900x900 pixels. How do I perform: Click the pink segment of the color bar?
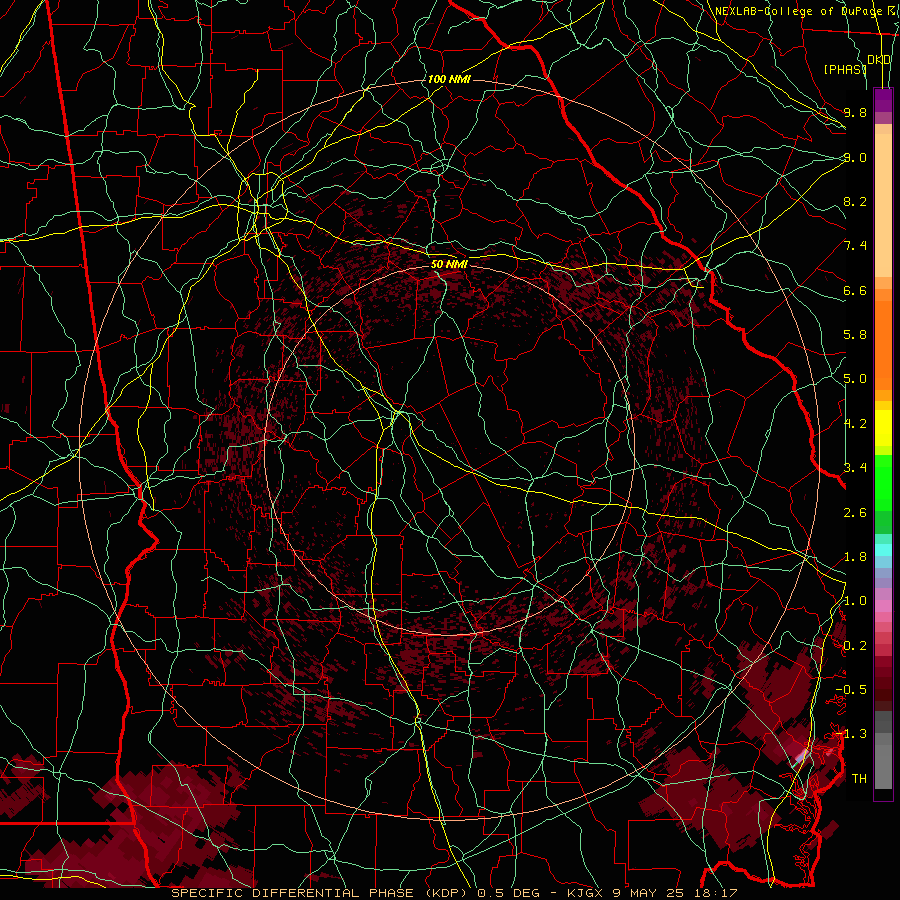(883, 606)
